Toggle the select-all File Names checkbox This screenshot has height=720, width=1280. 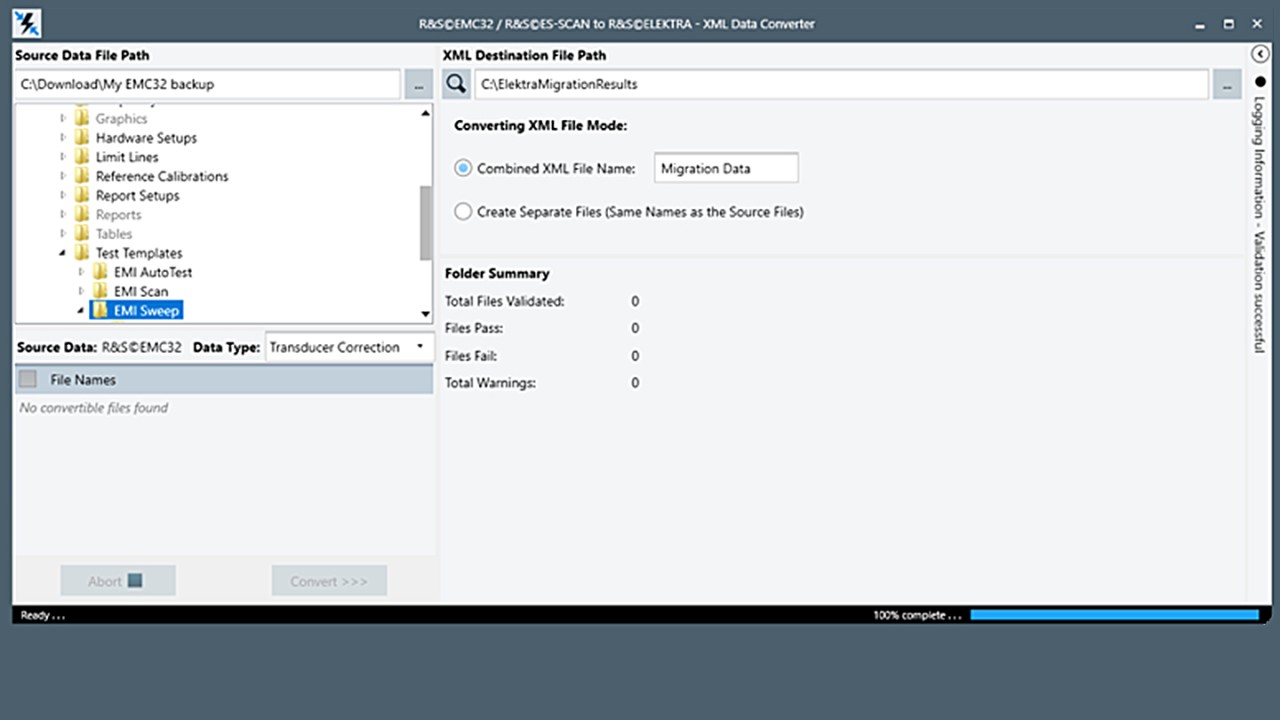[28, 379]
